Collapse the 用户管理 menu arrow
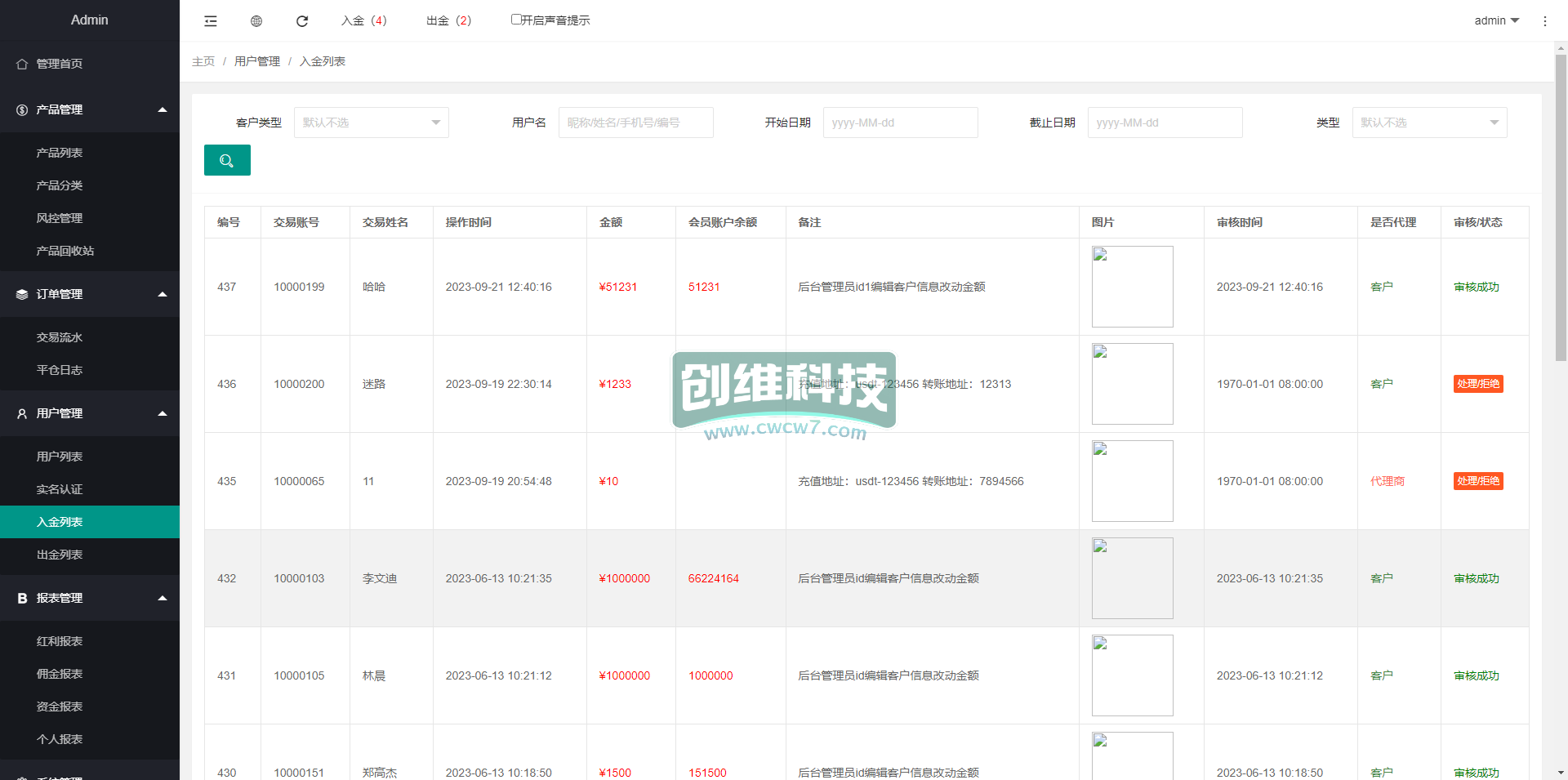The height and width of the screenshot is (780, 1568). coord(163,413)
